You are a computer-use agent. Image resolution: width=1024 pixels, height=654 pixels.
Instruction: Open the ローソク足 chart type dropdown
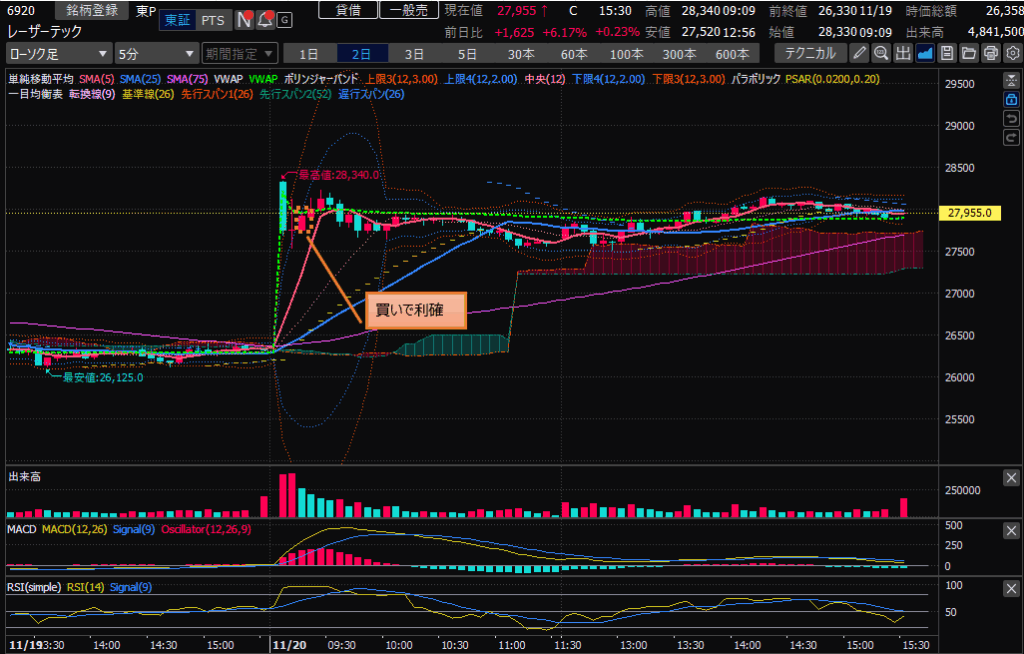point(58,53)
